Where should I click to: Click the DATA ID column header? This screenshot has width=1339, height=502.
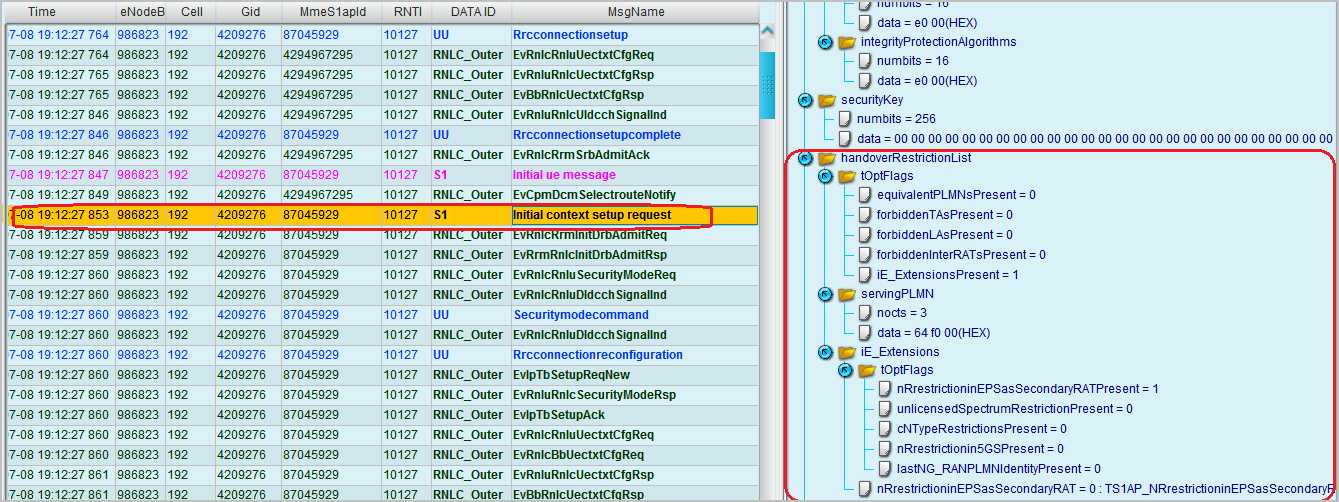[470, 13]
